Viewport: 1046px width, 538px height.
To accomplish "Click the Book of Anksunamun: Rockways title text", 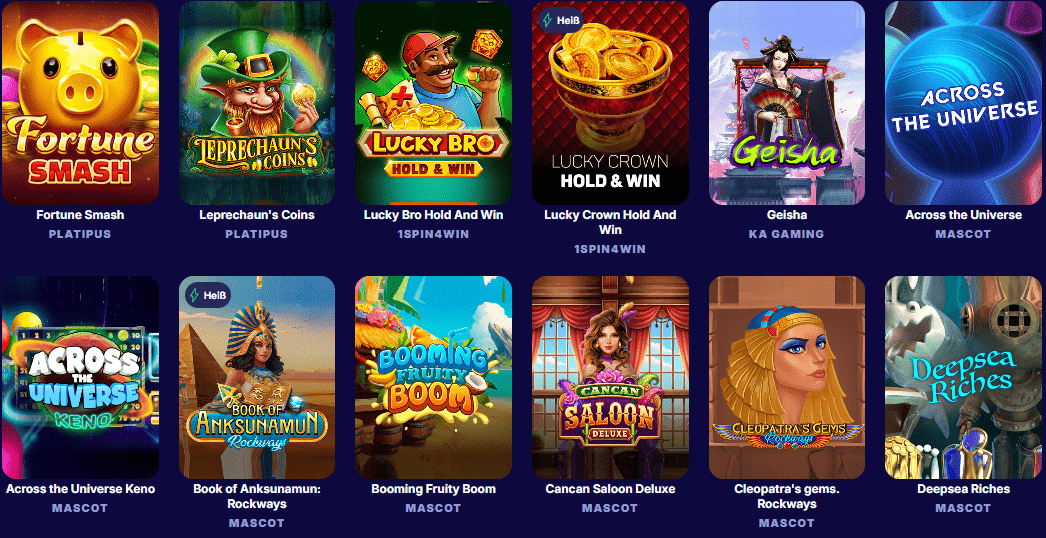I will [x=257, y=496].
